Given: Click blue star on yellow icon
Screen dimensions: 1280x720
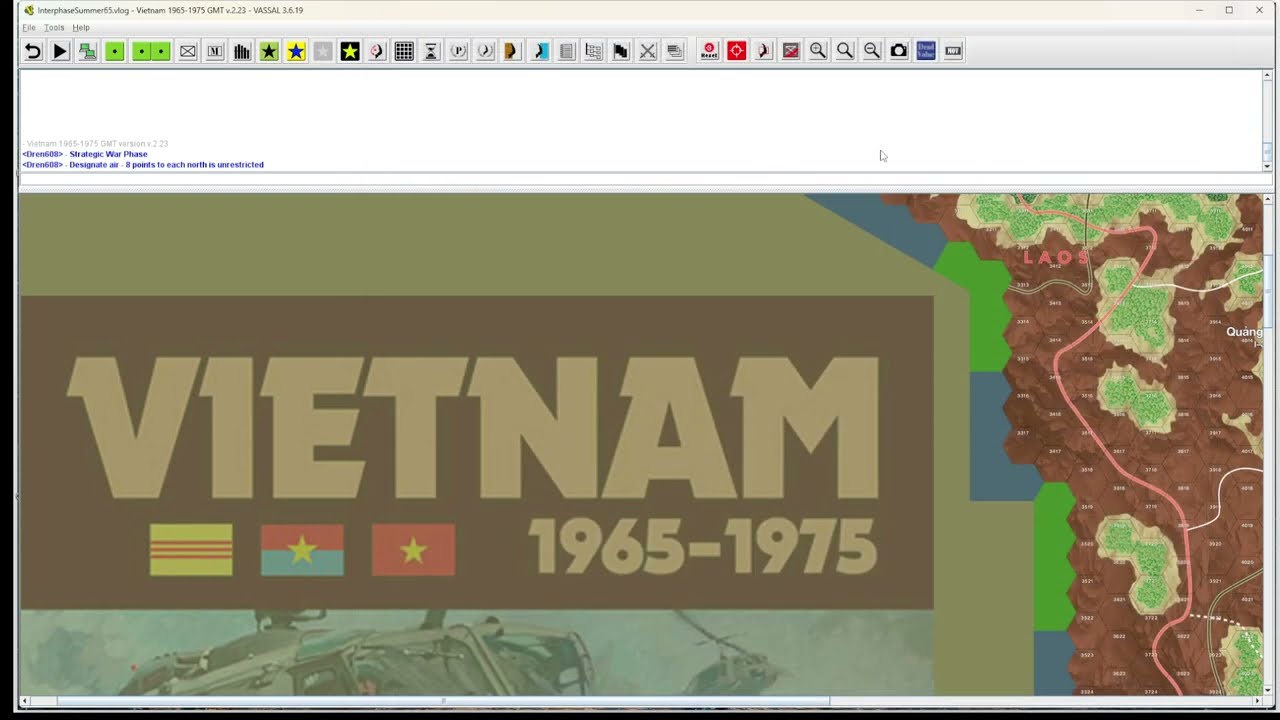Looking at the screenshot, I should pyautogui.click(x=296, y=51).
